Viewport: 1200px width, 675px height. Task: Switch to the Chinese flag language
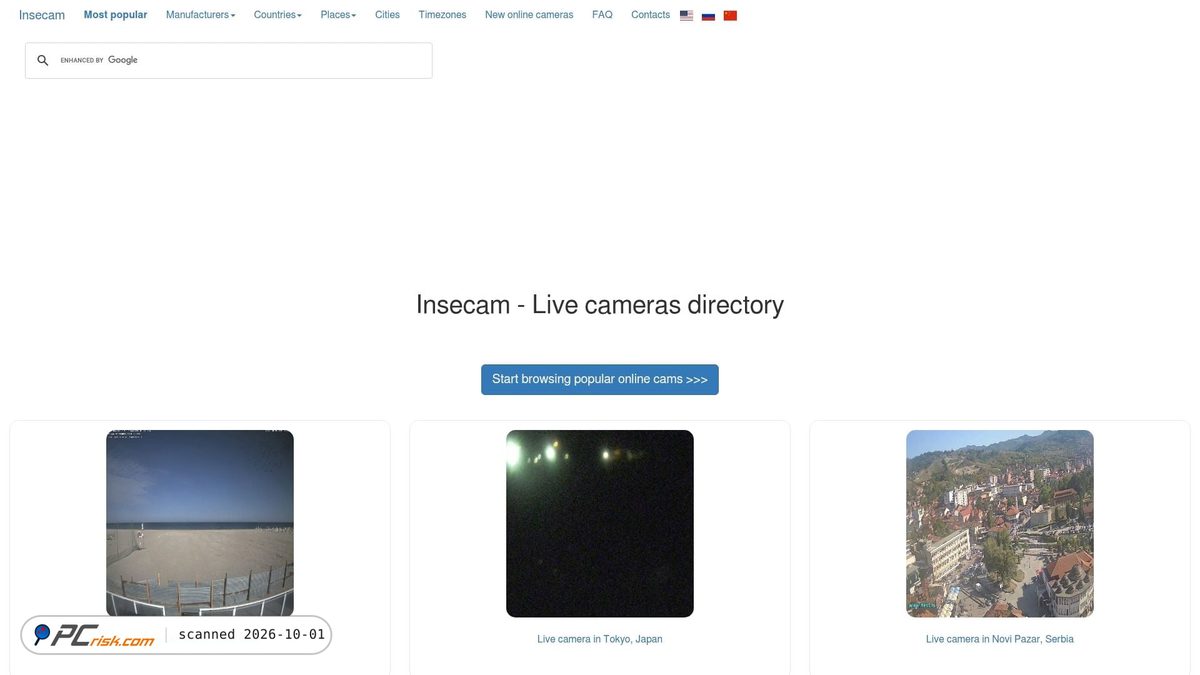[730, 16]
